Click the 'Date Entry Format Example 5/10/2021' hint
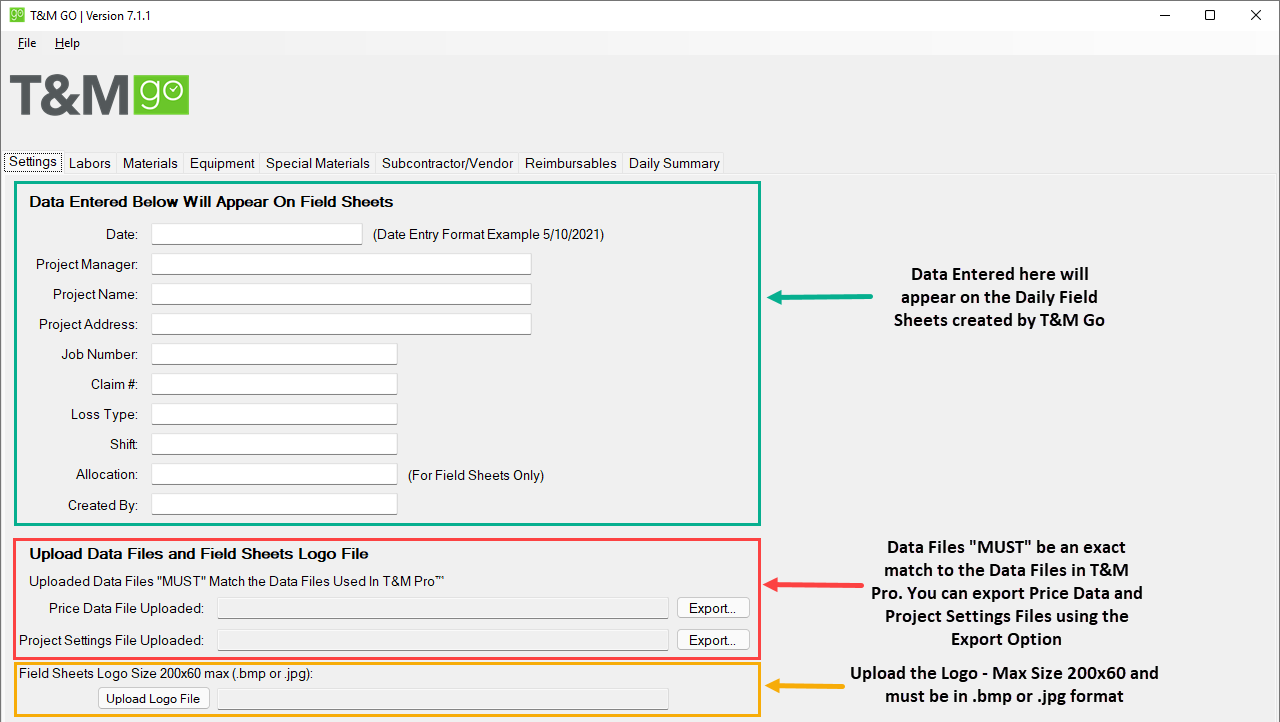This screenshot has width=1280, height=722. coord(489,235)
